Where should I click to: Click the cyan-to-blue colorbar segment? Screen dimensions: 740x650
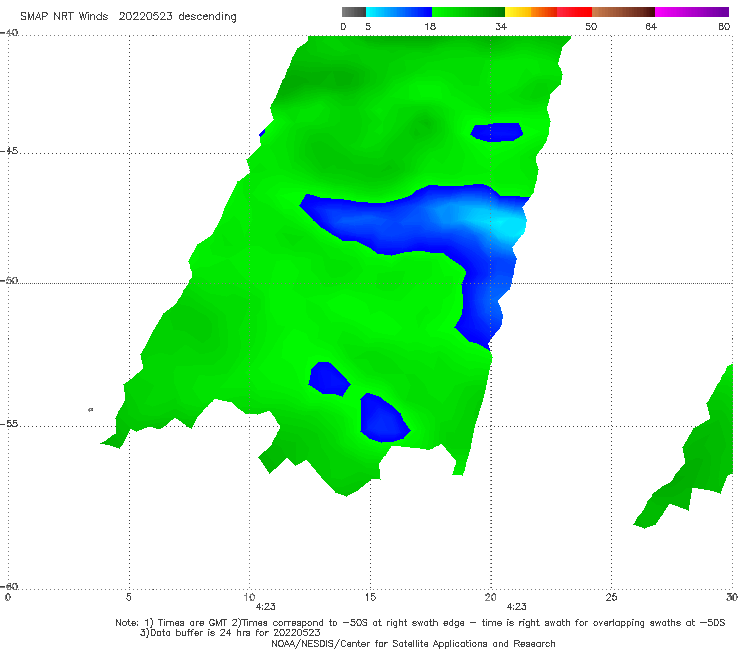tap(399, 12)
